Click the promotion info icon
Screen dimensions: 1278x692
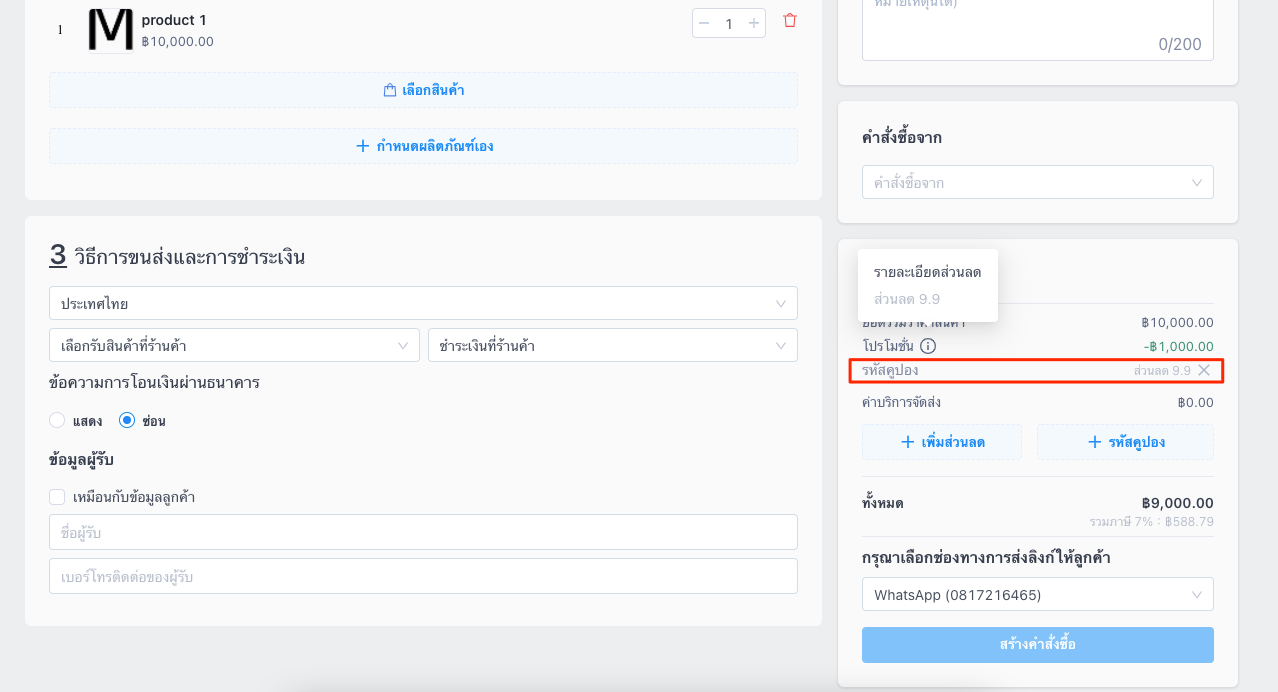tap(928, 347)
